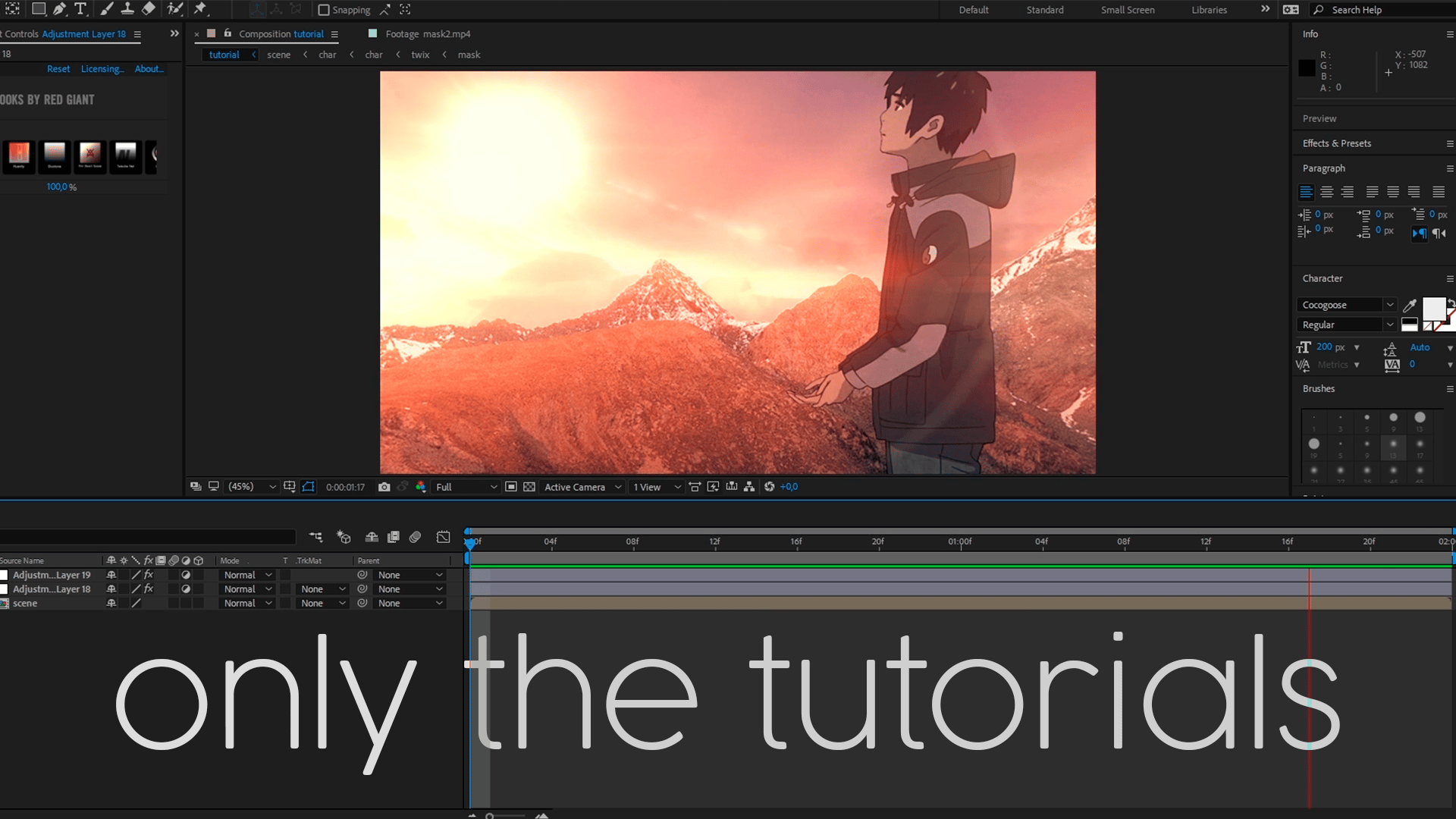Open the composition flowchart icon
The height and width of the screenshot is (819, 1456).
tap(749, 487)
